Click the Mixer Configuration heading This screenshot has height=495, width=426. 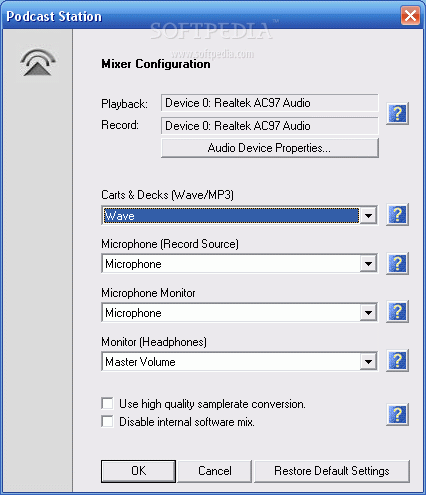coord(156,64)
